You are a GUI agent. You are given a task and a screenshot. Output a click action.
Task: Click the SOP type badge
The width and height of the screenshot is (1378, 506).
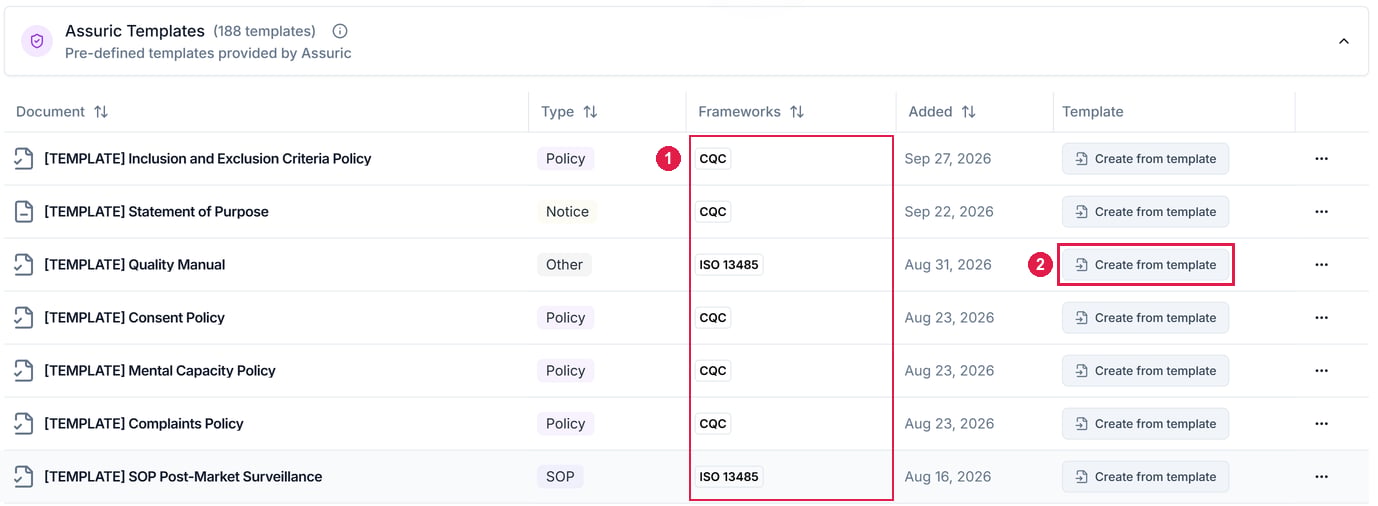click(560, 477)
